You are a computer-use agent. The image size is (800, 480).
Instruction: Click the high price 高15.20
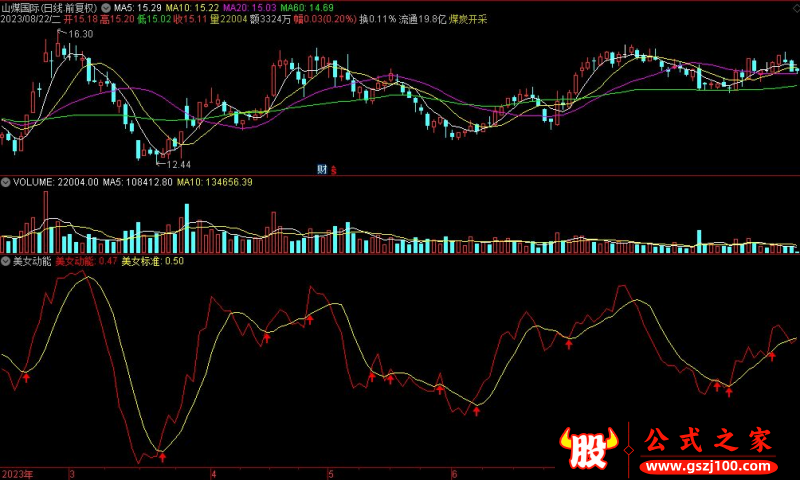[x=117, y=19]
